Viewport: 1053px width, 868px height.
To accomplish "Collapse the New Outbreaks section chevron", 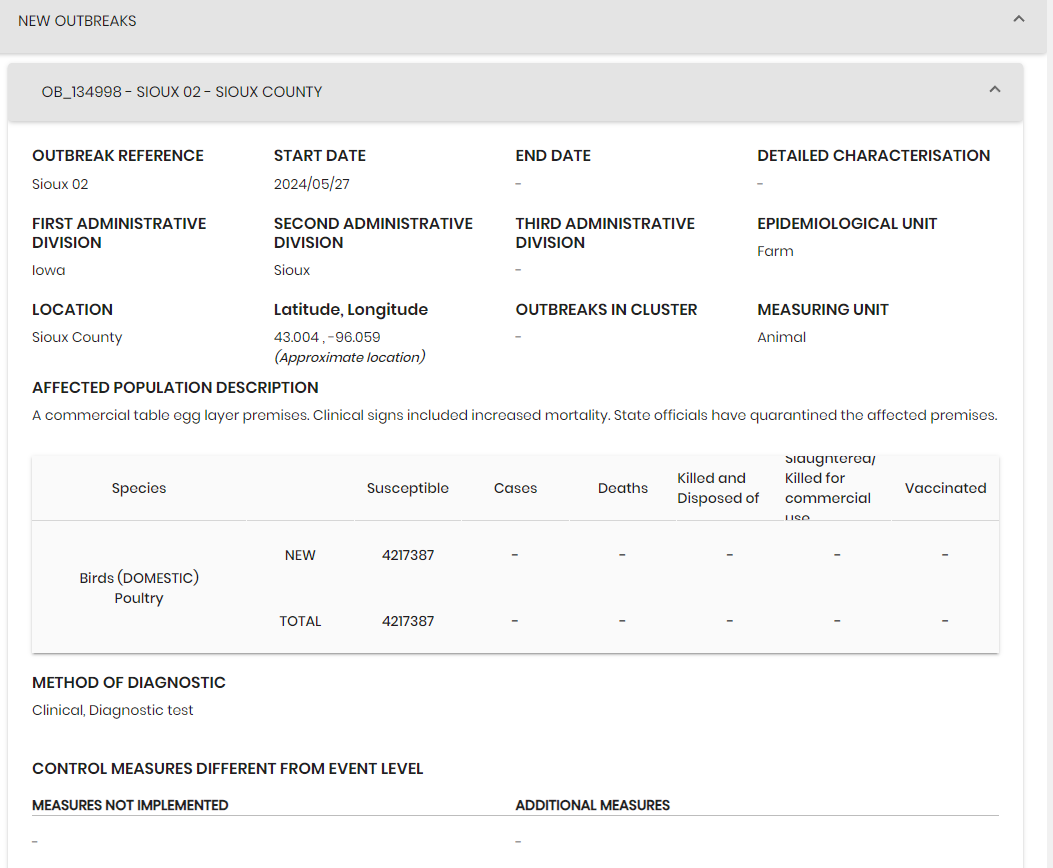I will coord(1019,19).
